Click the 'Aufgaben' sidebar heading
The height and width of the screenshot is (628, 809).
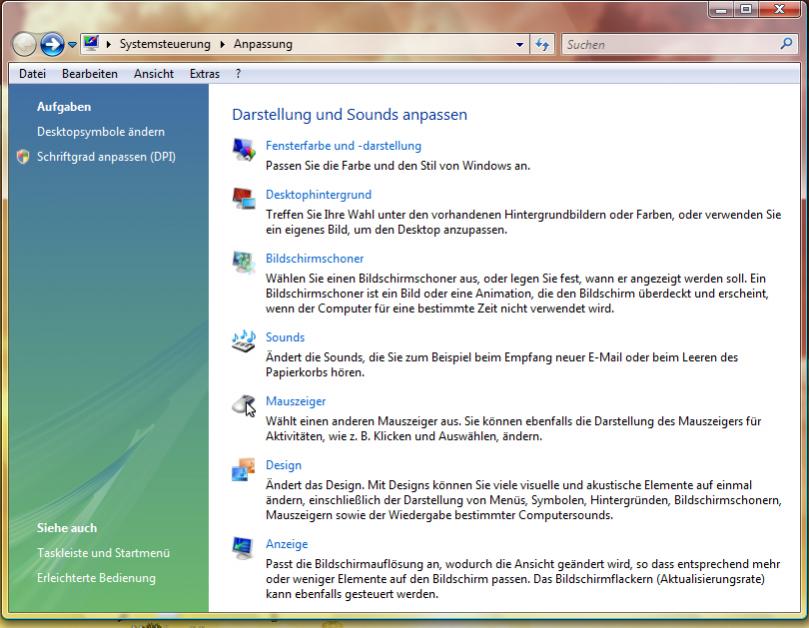(x=63, y=107)
